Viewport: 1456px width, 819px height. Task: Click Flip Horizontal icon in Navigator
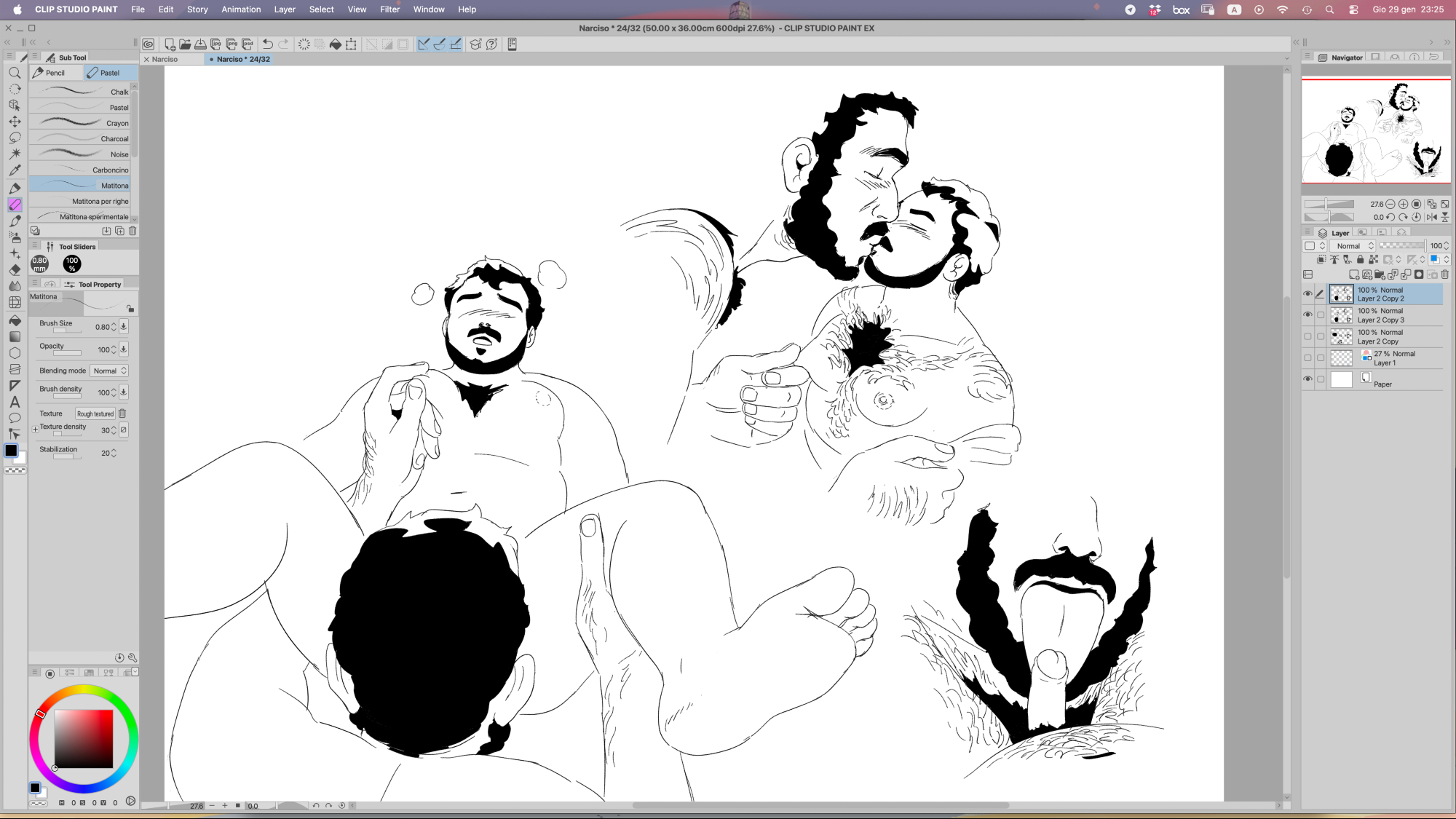(1431, 217)
